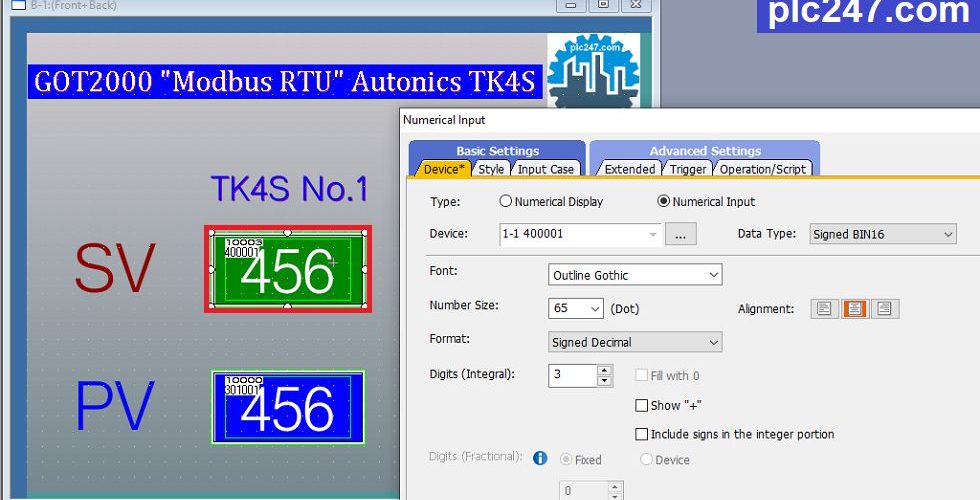Open the Number Size 65 dropdown

[576, 308]
